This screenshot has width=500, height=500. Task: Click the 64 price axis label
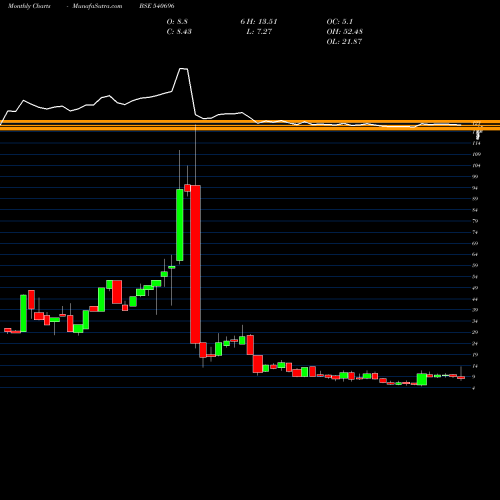tap(475, 254)
